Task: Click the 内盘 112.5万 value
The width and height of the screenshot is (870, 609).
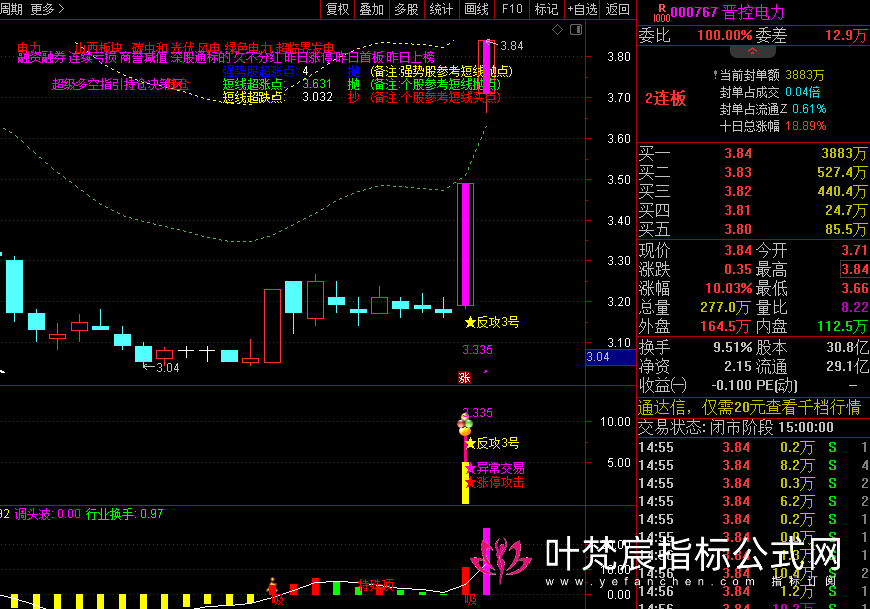Action: click(842, 326)
